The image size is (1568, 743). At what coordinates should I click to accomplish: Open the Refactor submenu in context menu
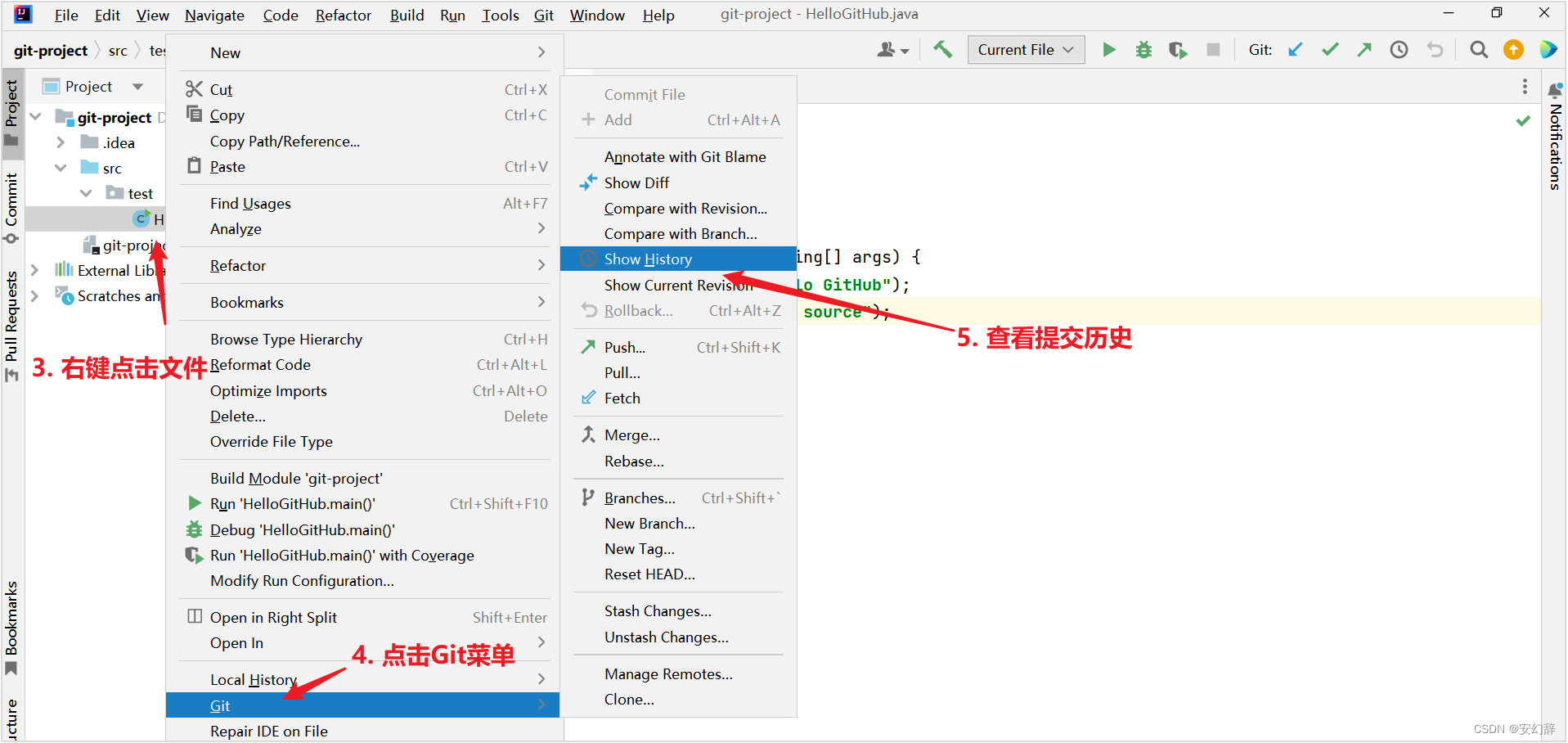click(x=365, y=265)
